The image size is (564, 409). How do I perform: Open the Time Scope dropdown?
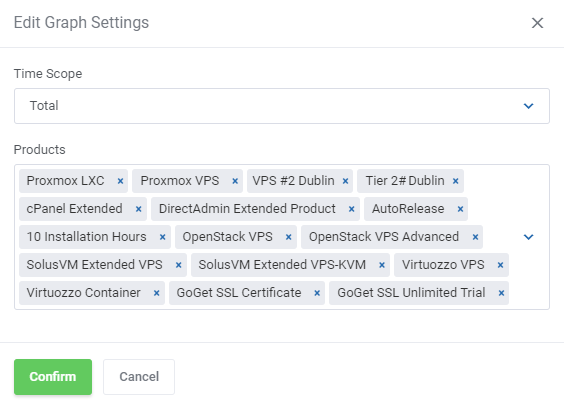pyautogui.click(x=282, y=106)
